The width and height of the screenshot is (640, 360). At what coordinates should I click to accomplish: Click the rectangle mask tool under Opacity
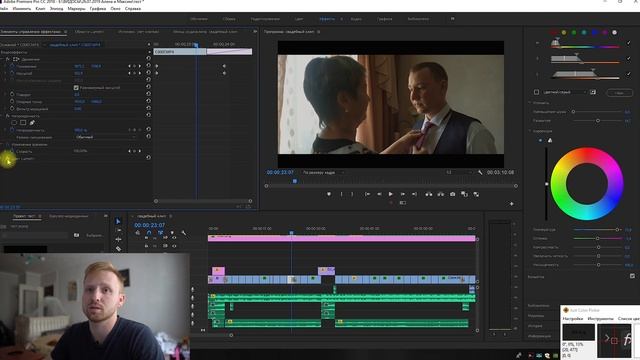coord(23,122)
